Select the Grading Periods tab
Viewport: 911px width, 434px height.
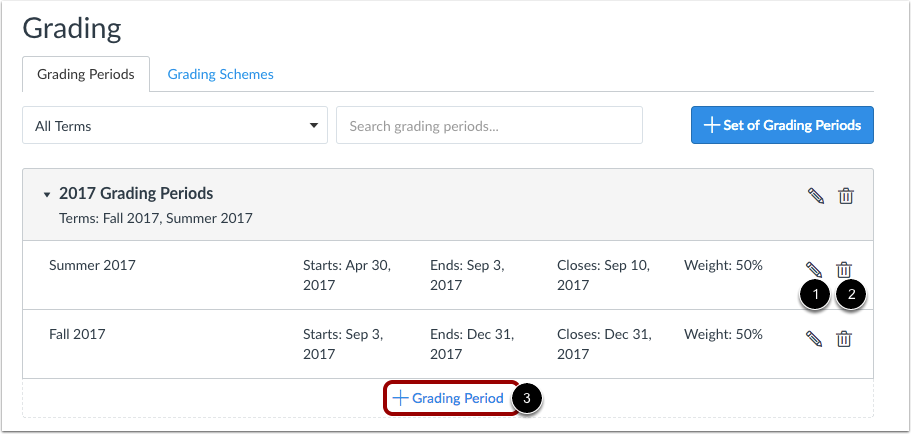(86, 74)
